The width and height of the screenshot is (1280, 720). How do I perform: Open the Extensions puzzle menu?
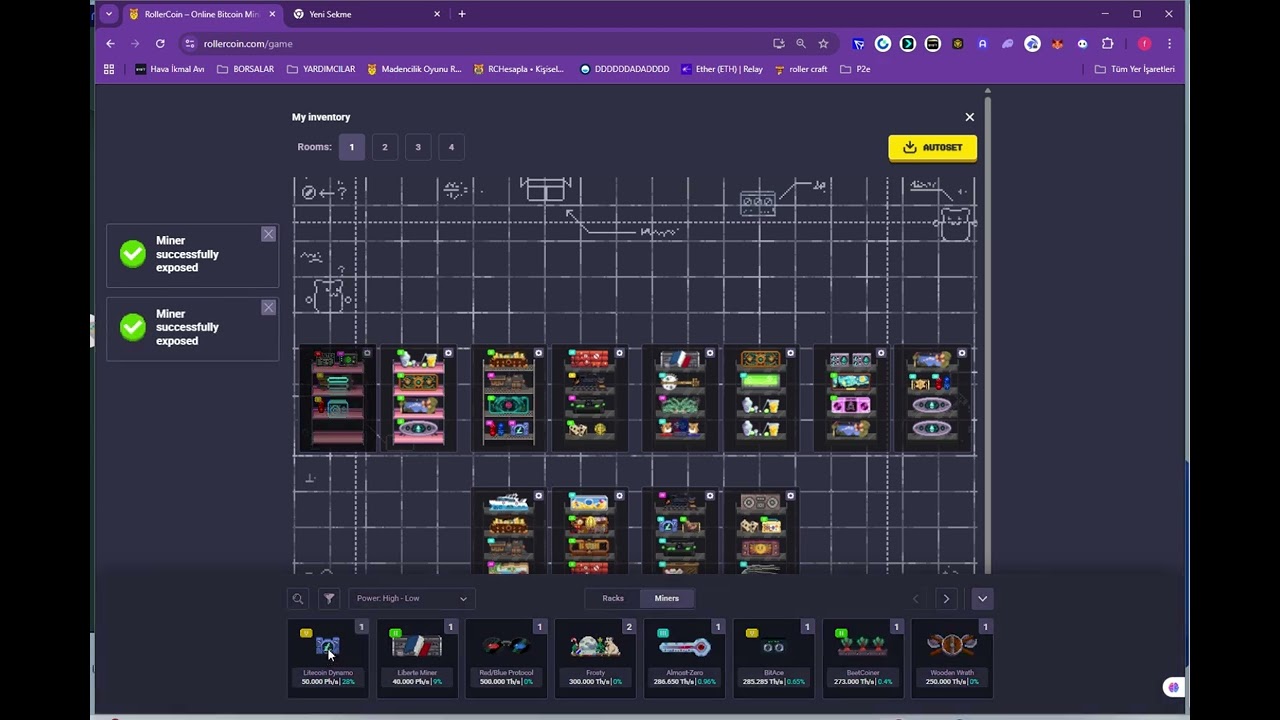(1107, 44)
